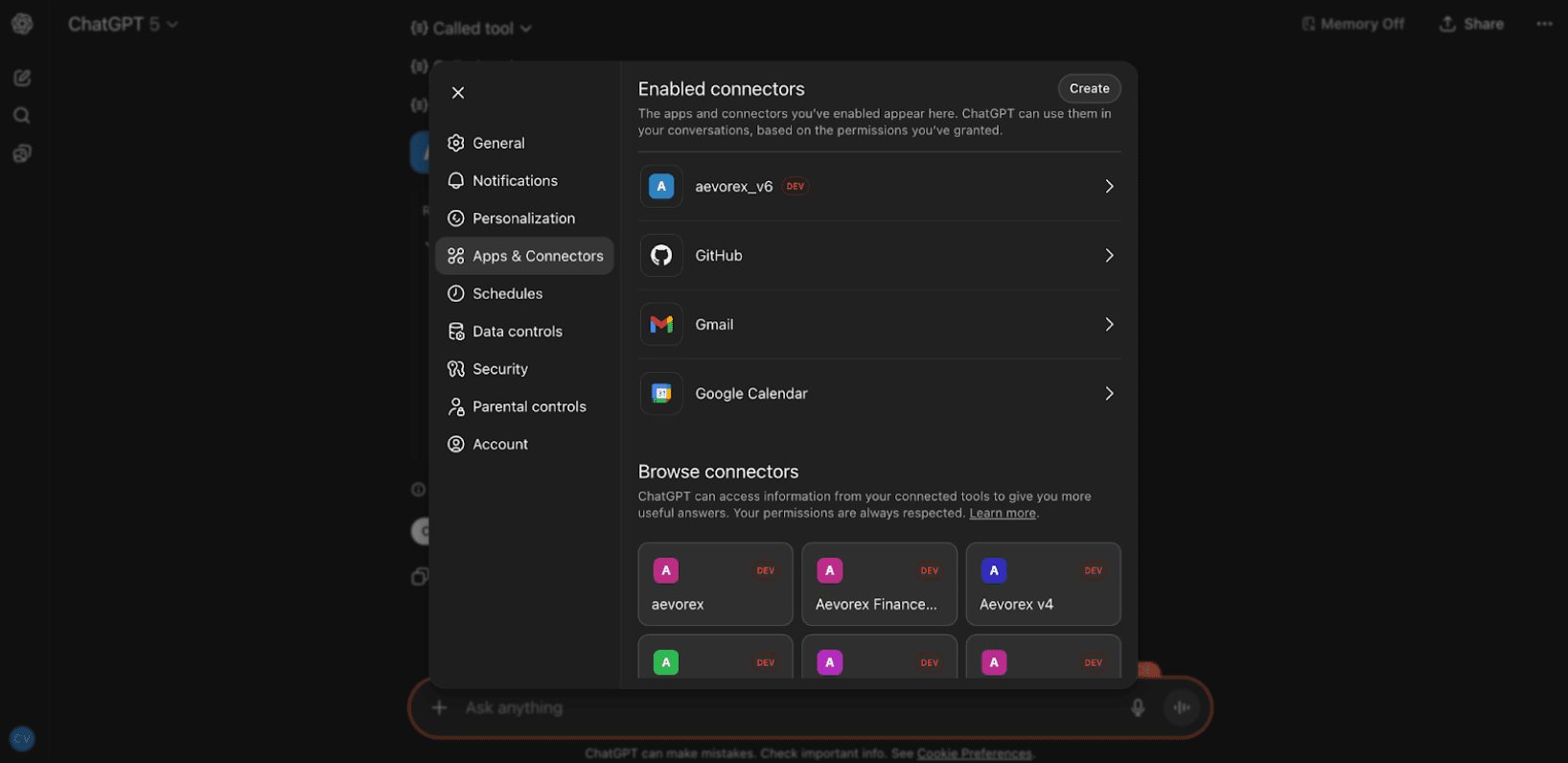Click the microphone dictate icon
The image size is (1568, 763).
(1138, 708)
